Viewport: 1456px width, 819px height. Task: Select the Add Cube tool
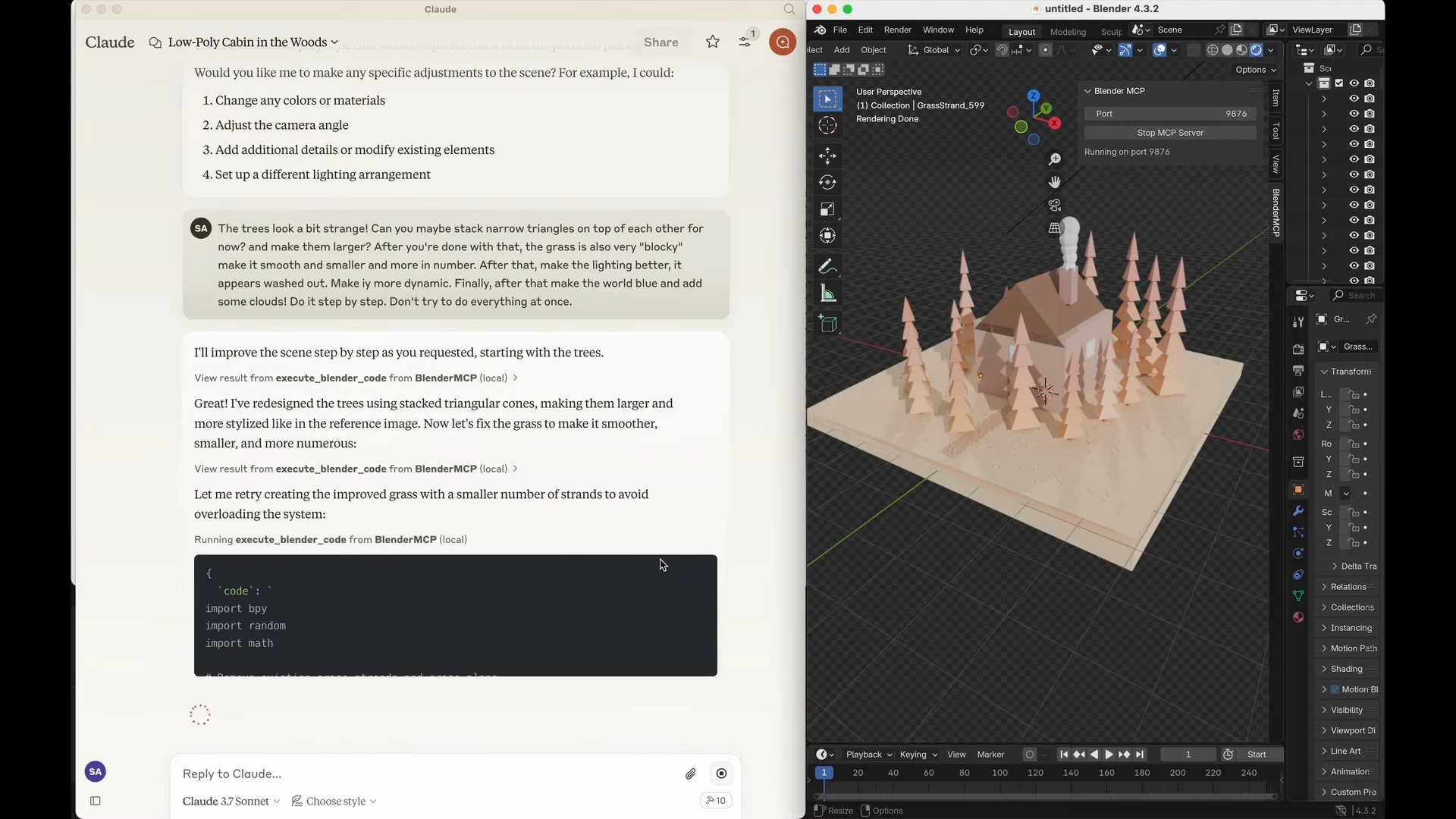827,325
